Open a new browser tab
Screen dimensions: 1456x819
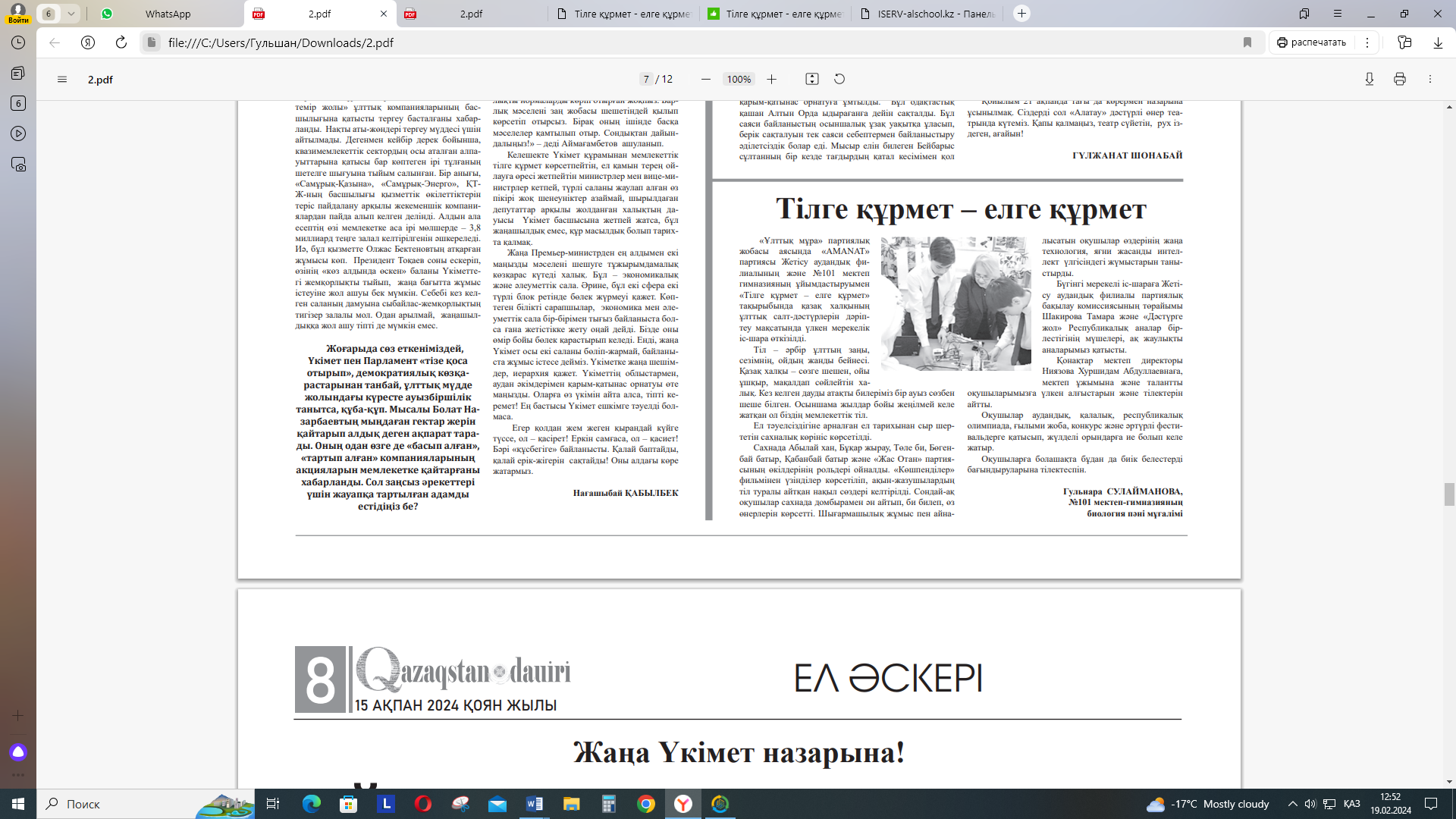click(x=1021, y=14)
